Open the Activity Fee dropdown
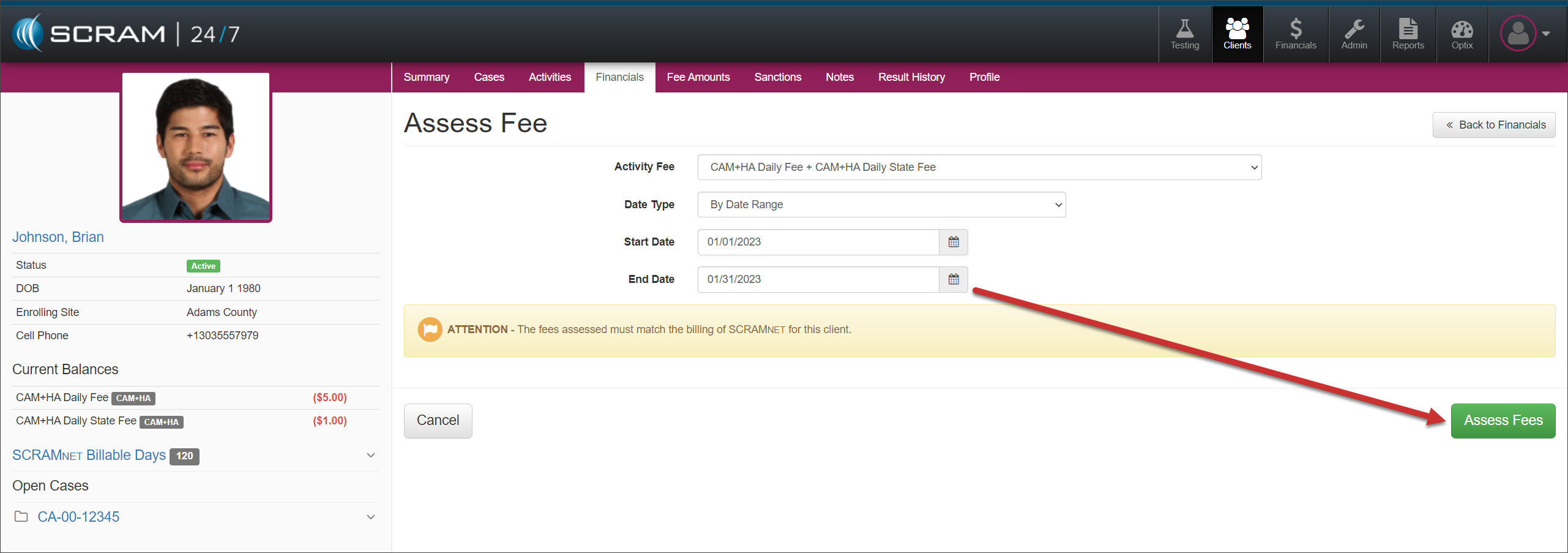1568x553 pixels. [979, 167]
